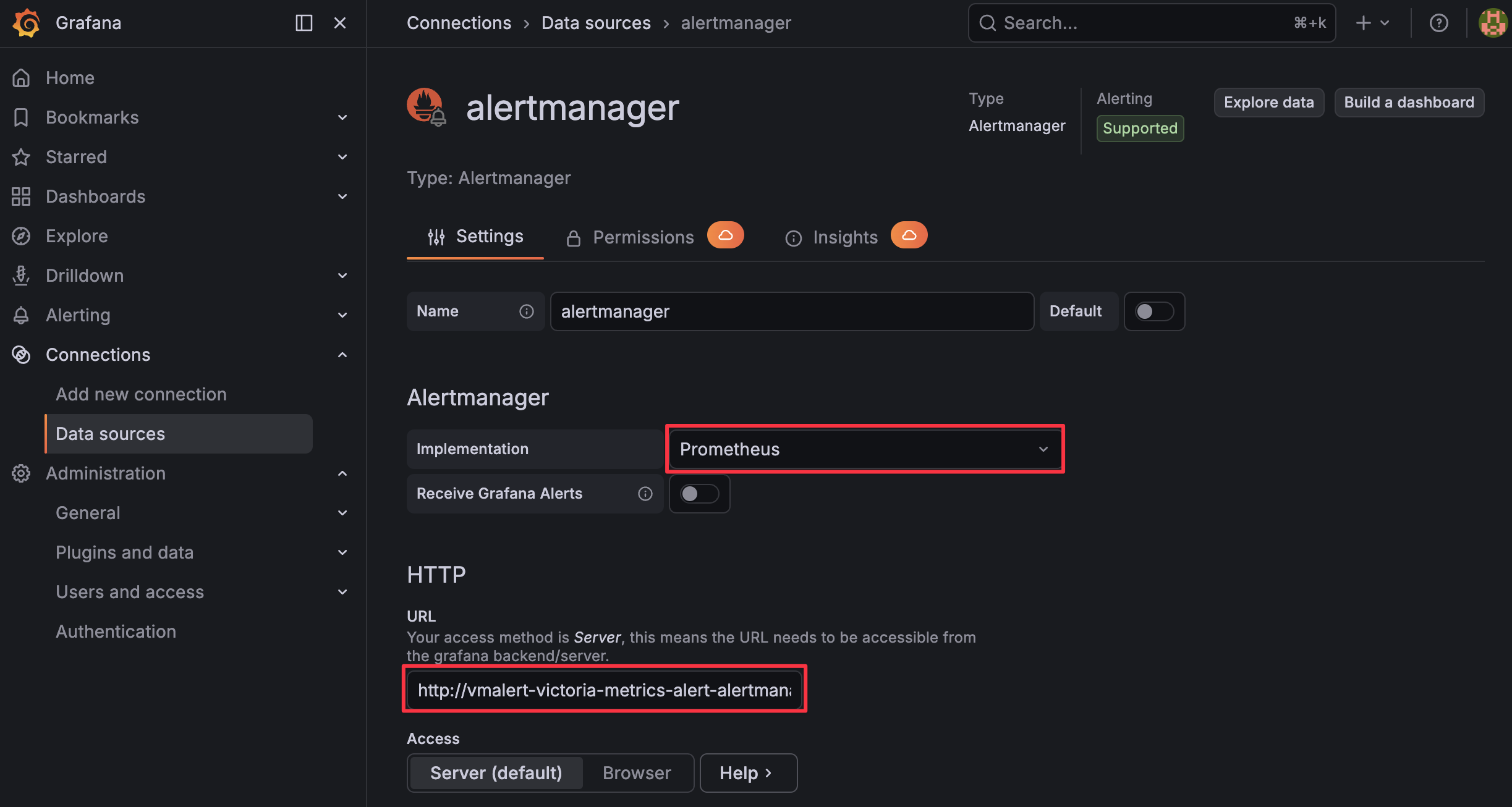Image resolution: width=1512 pixels, height=807 pixels.
Task: Open the Home page from the sidebar
Action: tap(69, 77)
